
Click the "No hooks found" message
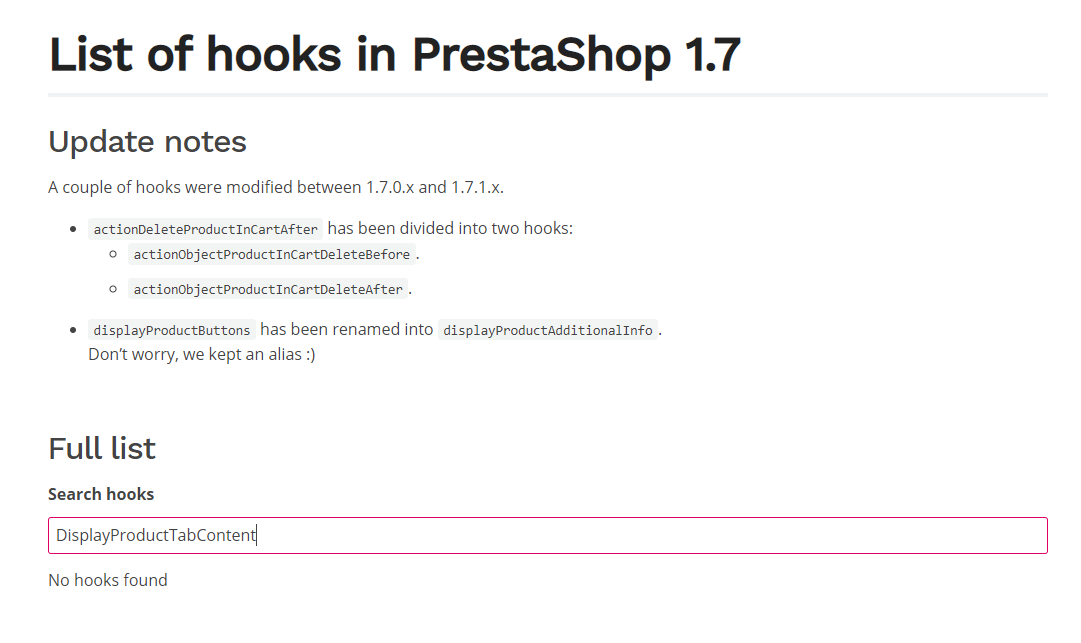click(x=108, y=580)
